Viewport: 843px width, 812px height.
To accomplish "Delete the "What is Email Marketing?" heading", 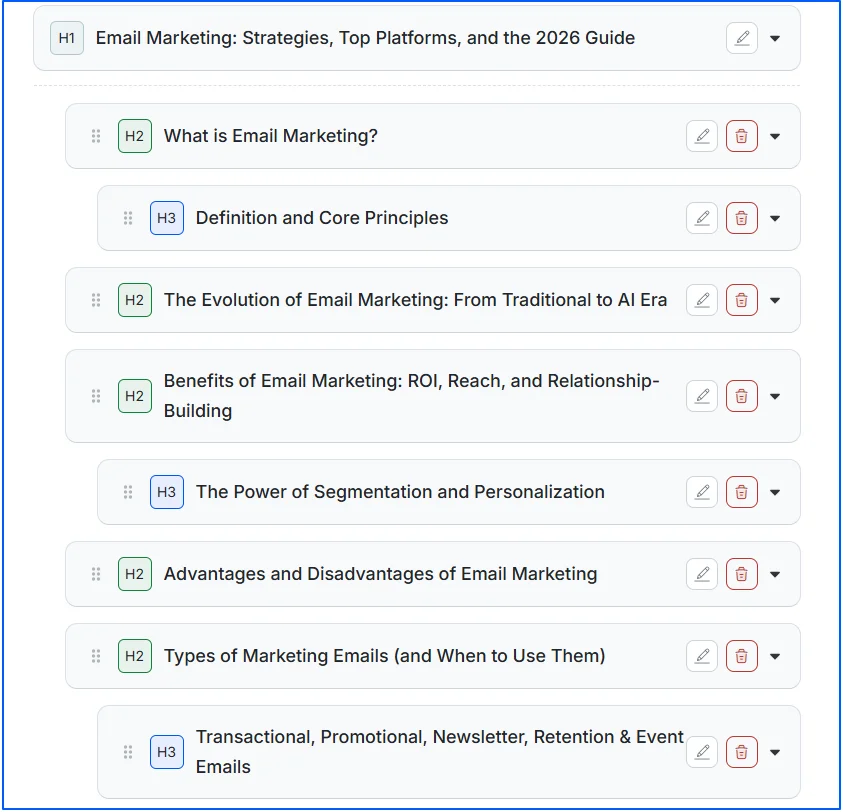I will click(x=742, y=135).
